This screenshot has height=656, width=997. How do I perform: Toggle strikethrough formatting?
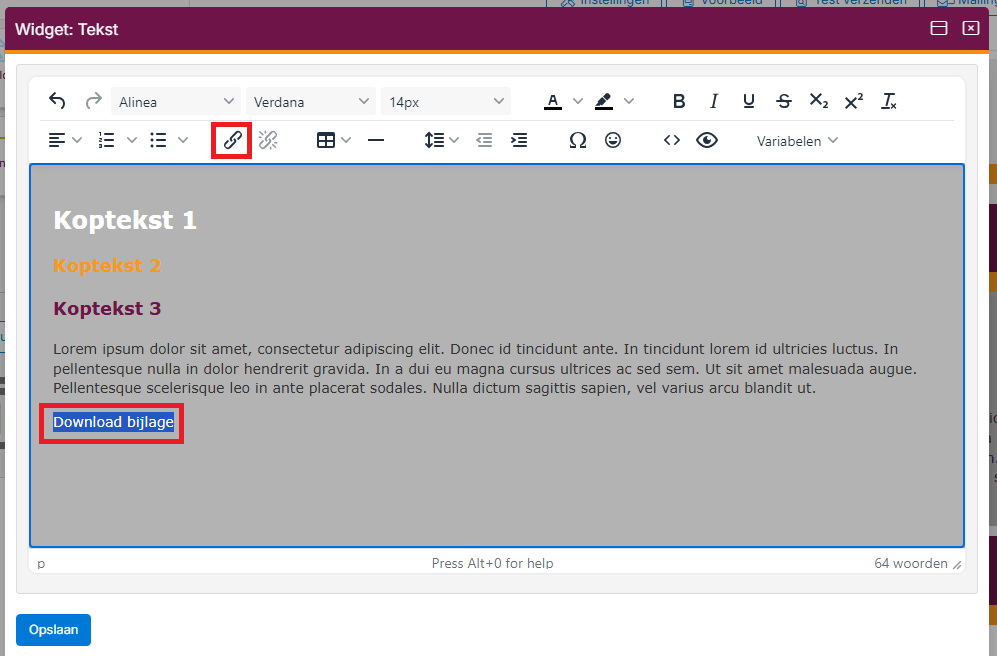784,101
